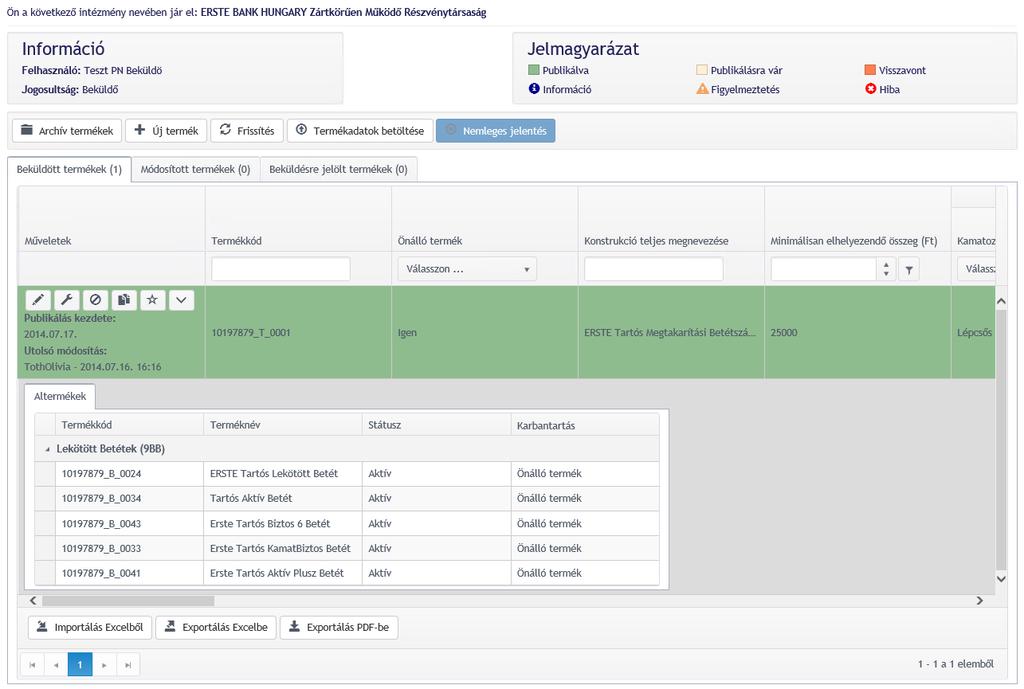Click Importálás Excelből button
This screenshot has height=689, width=1024.
point(90,627)
